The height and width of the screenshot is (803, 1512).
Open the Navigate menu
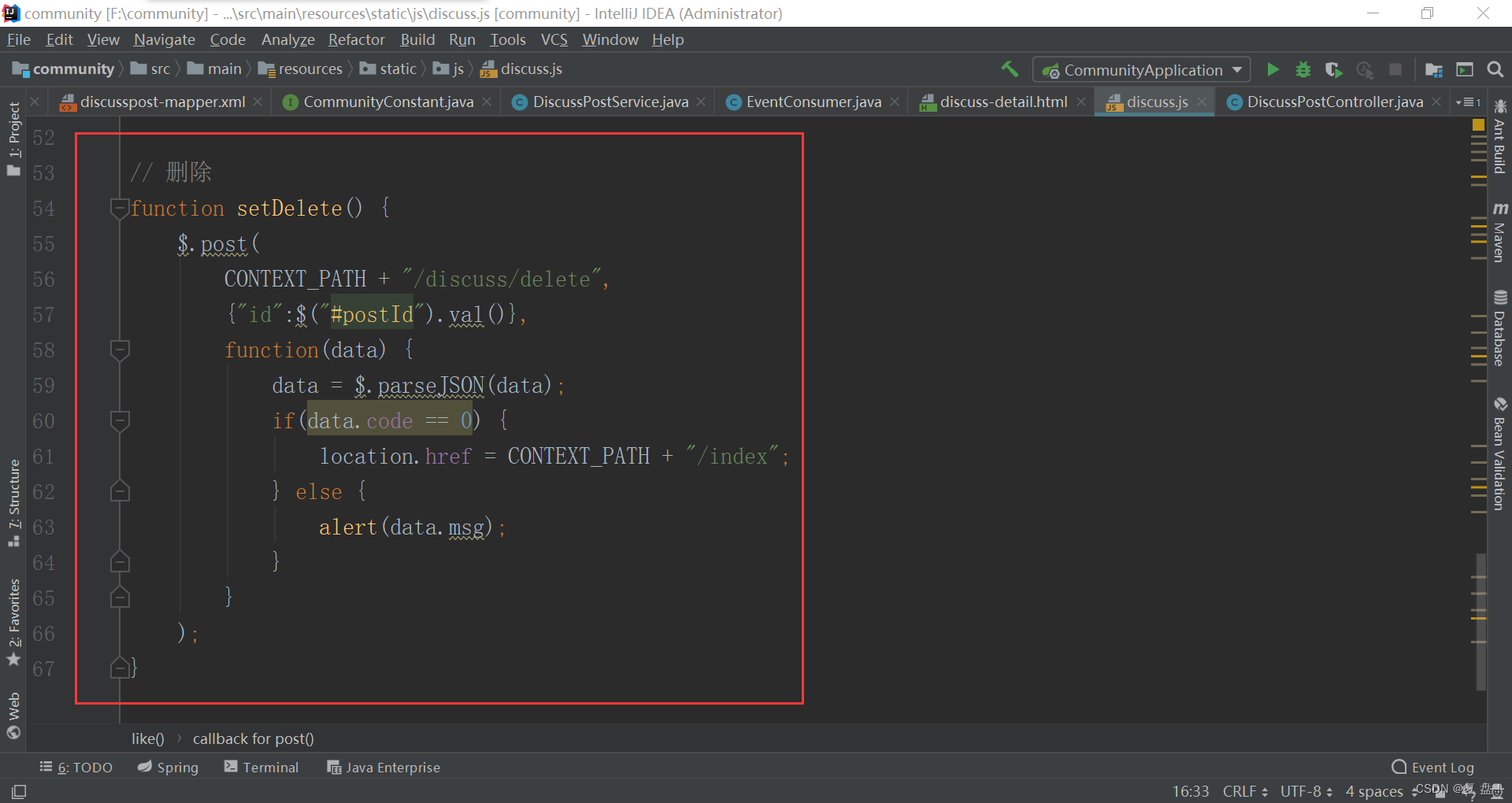pos(164,39)
